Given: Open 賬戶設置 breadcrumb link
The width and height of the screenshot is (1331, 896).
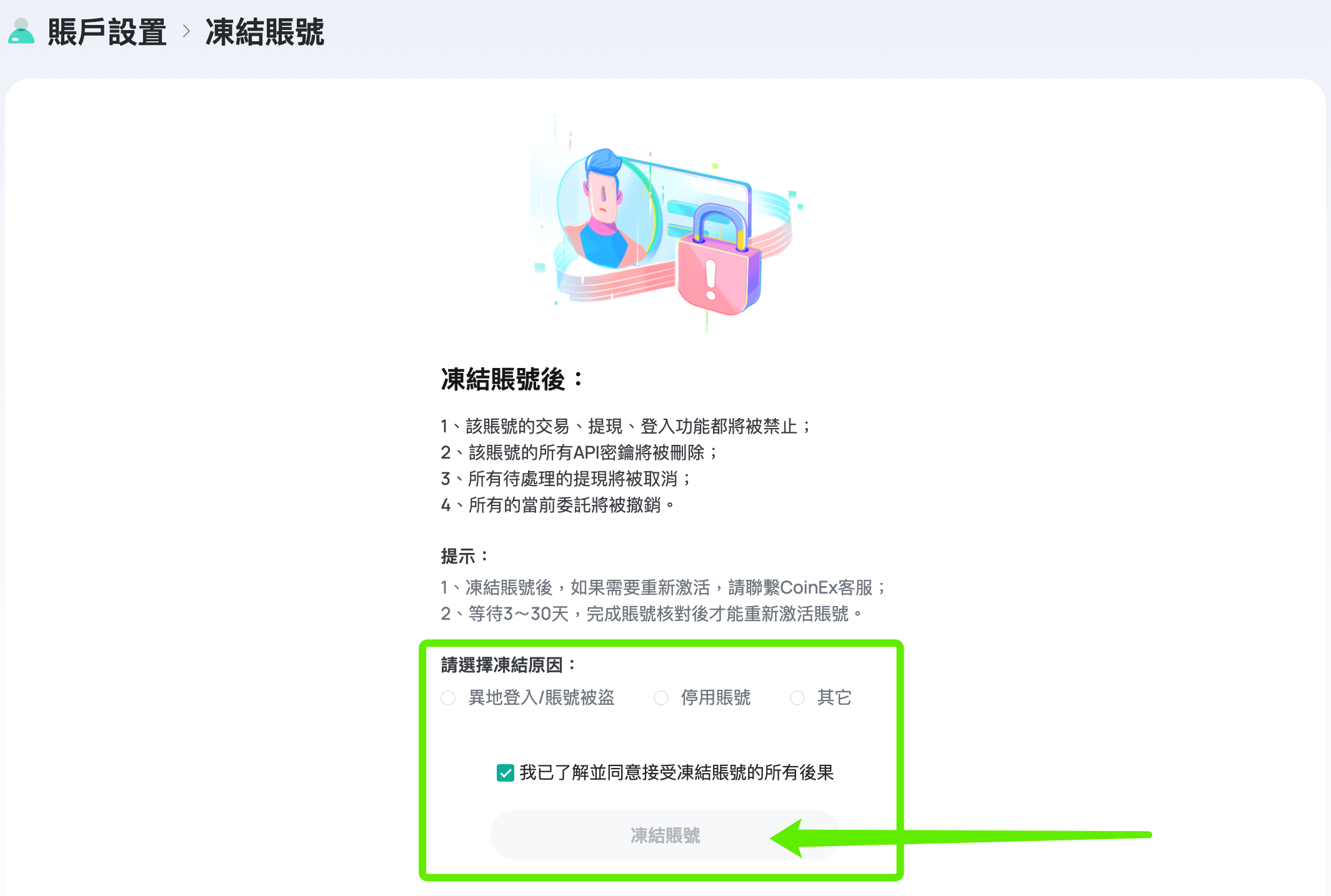Looking at the screenshot, I should [x=107, y=32].
